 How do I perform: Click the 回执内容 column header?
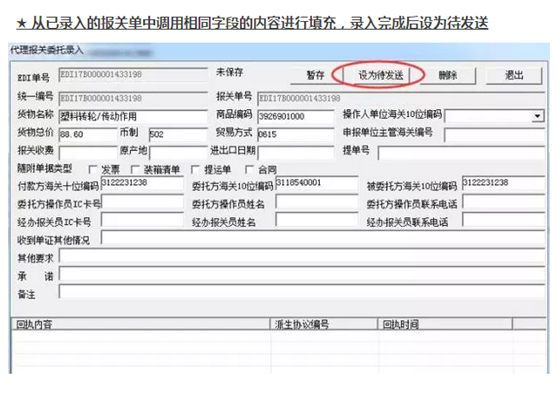[141, 324]
